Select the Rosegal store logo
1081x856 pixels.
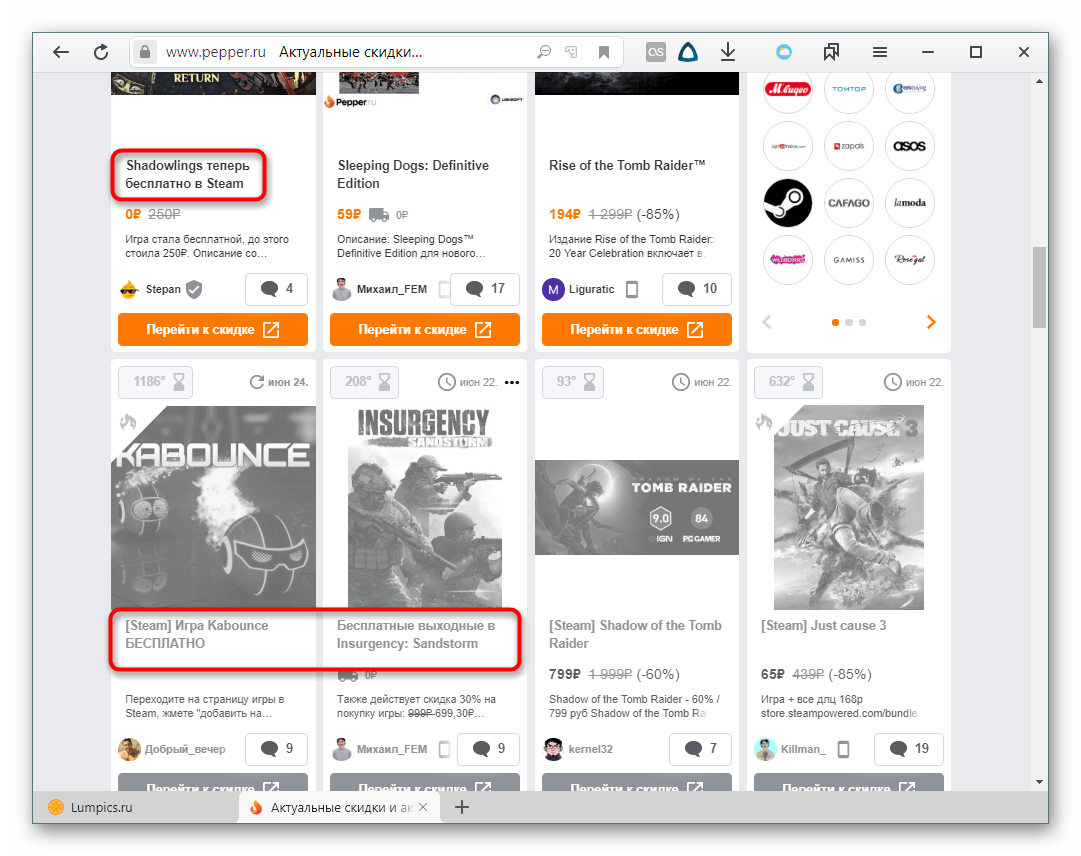pos(909,260)
